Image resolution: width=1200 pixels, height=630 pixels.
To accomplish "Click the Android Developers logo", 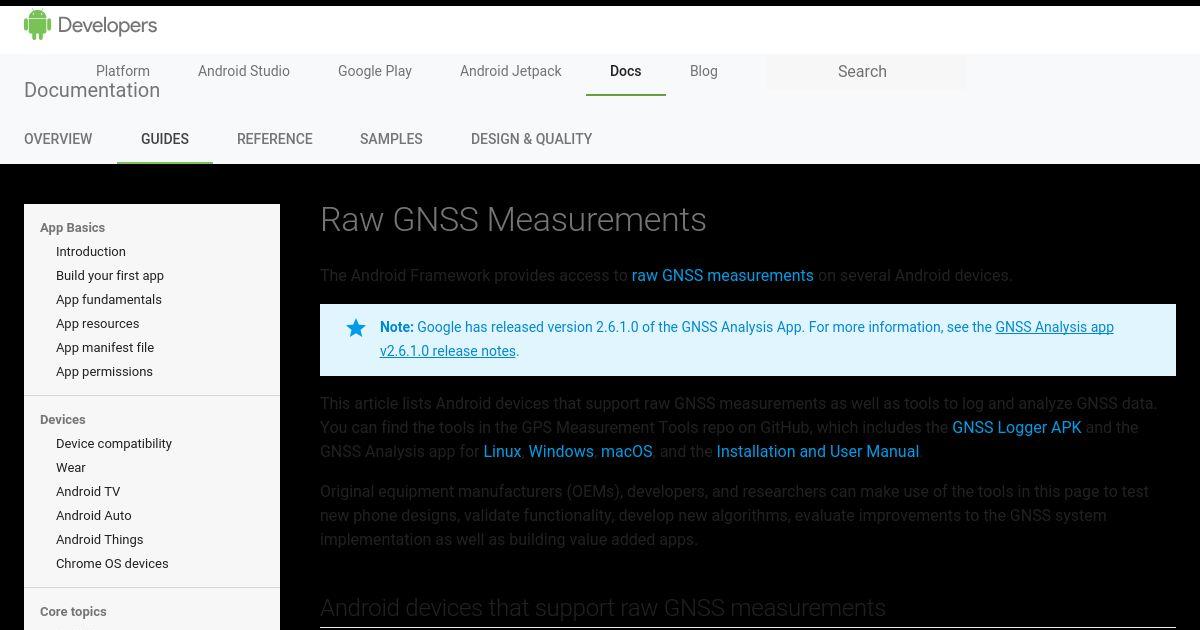I will tap(91, 26).
